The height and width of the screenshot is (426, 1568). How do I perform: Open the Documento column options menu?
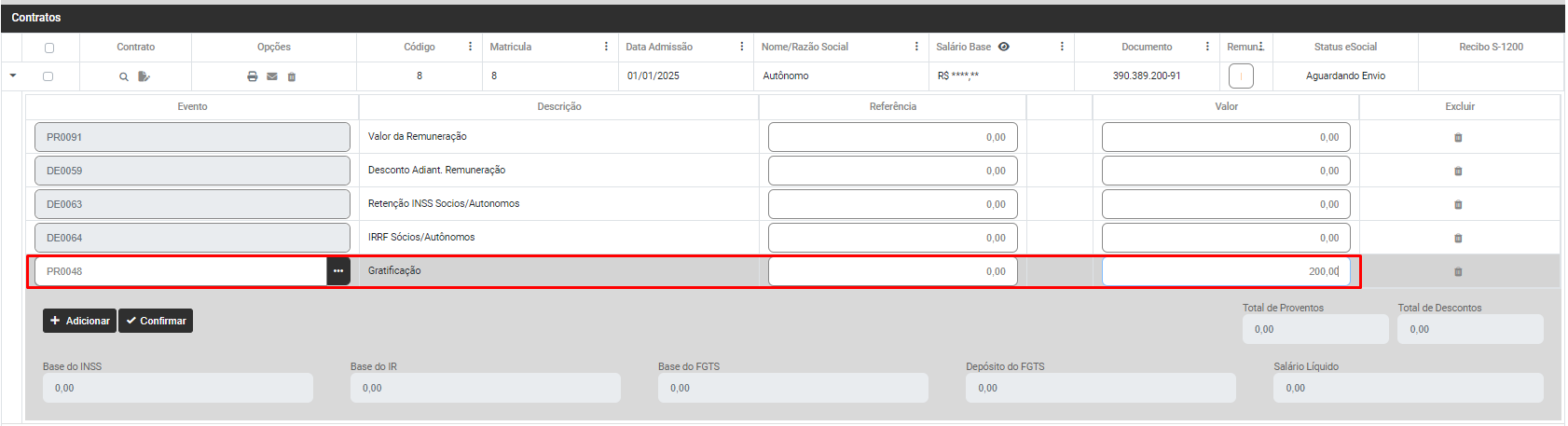(x=1207, y=47)
